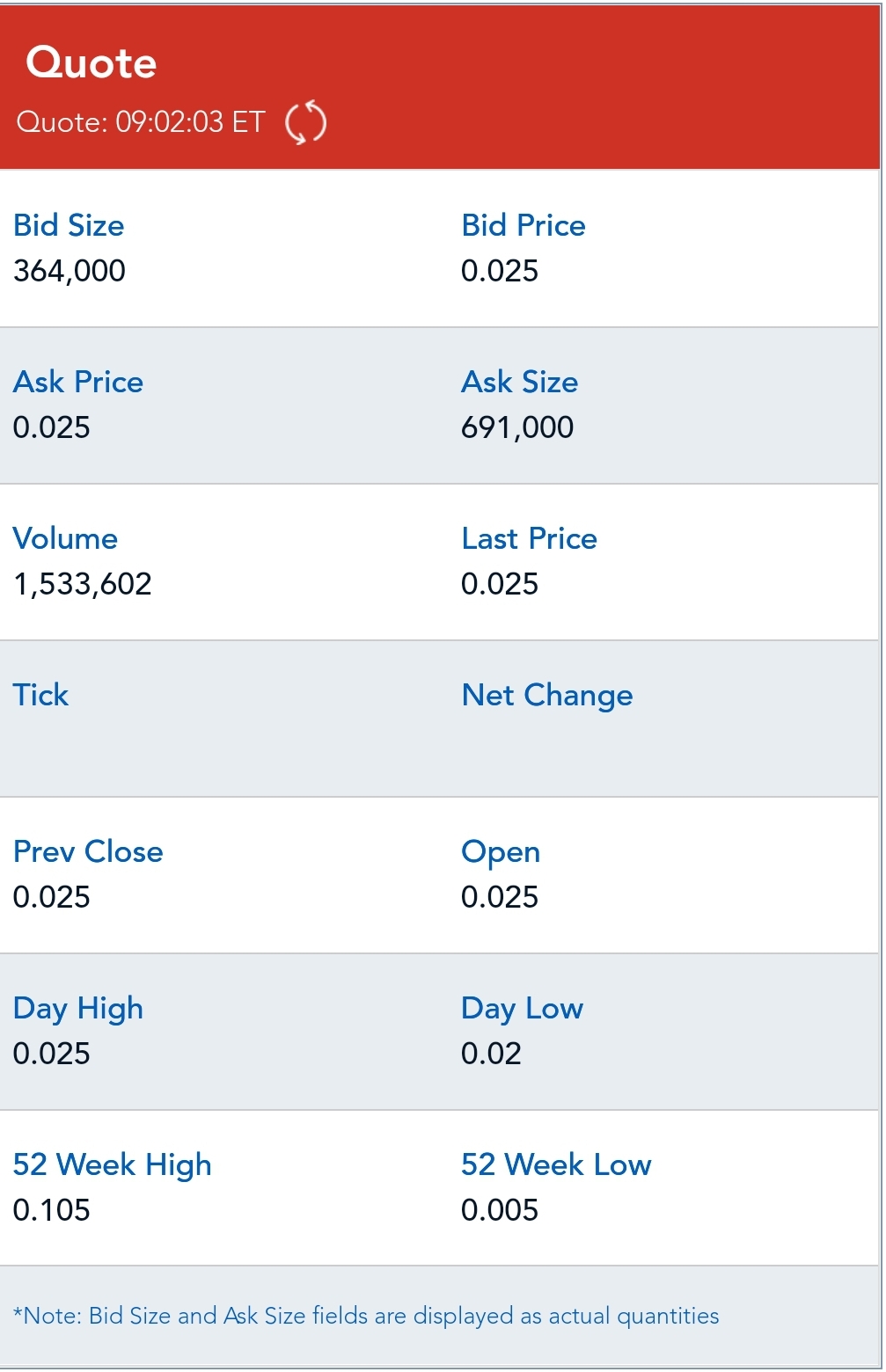Click the Quote header title
Image resolution: width=886 pixels, height=1372 pixels.
92,63
